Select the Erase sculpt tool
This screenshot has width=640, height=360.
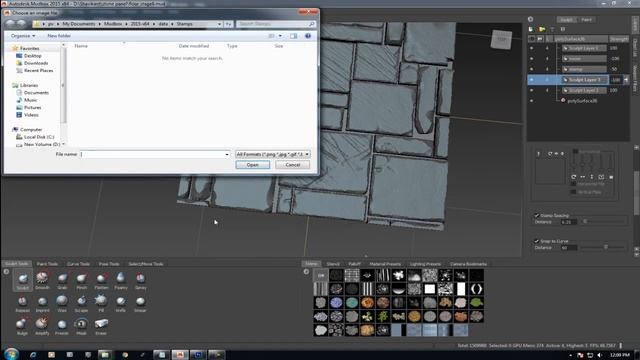click(x=101, y=326)
